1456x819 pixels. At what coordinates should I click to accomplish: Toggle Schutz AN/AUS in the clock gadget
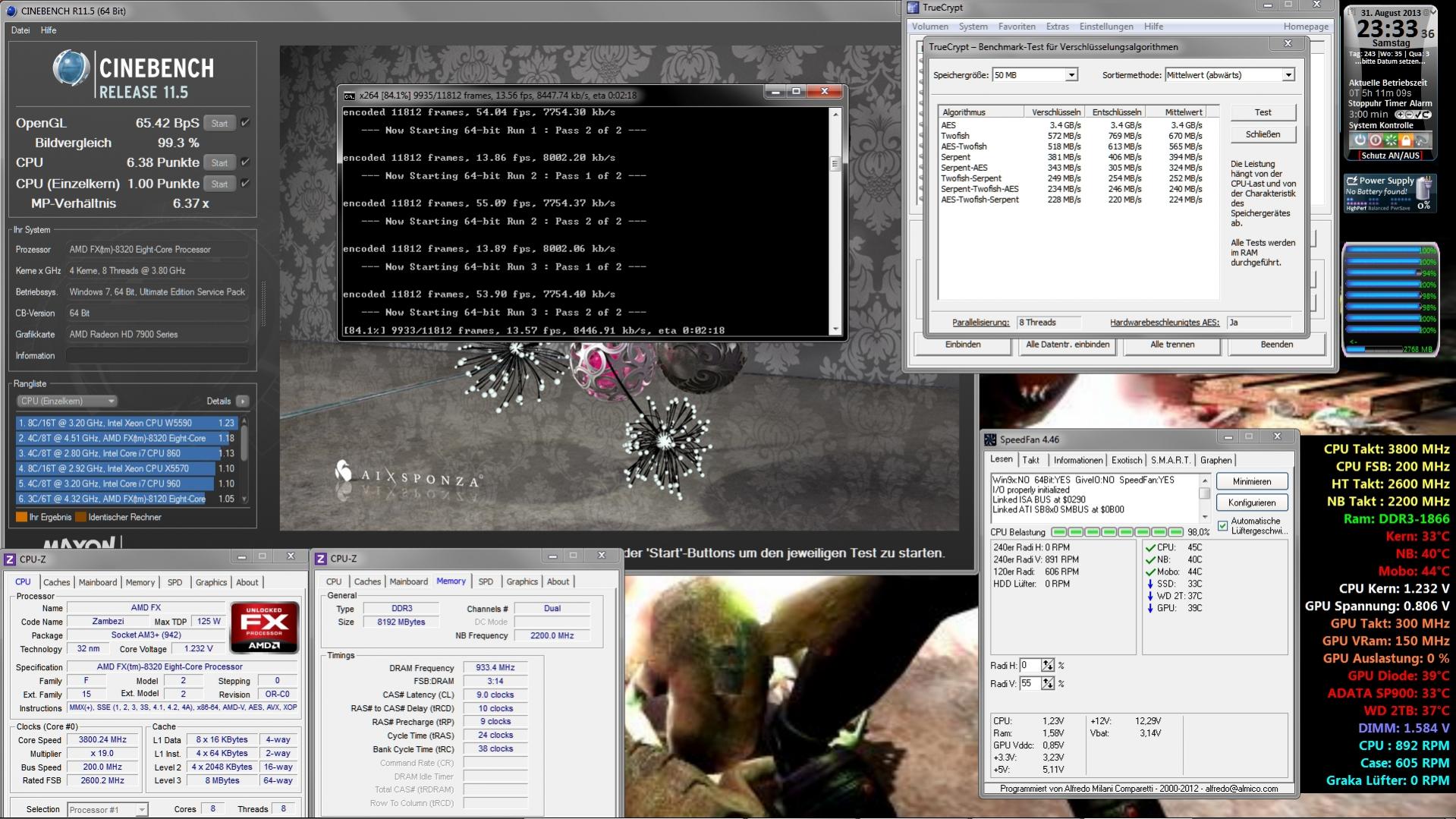tap(1390, 156)
